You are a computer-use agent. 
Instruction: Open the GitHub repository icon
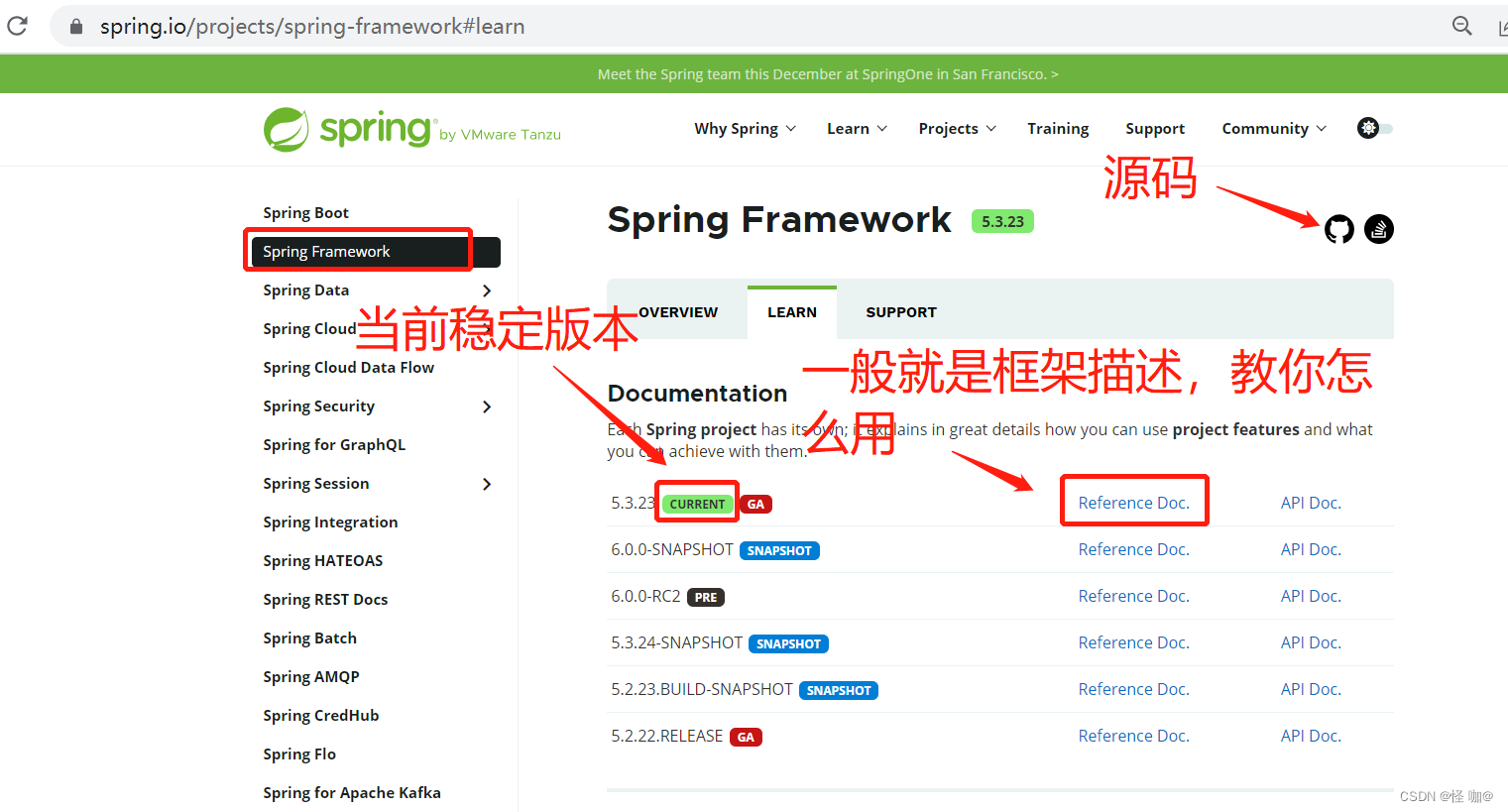coord(1339,229)
